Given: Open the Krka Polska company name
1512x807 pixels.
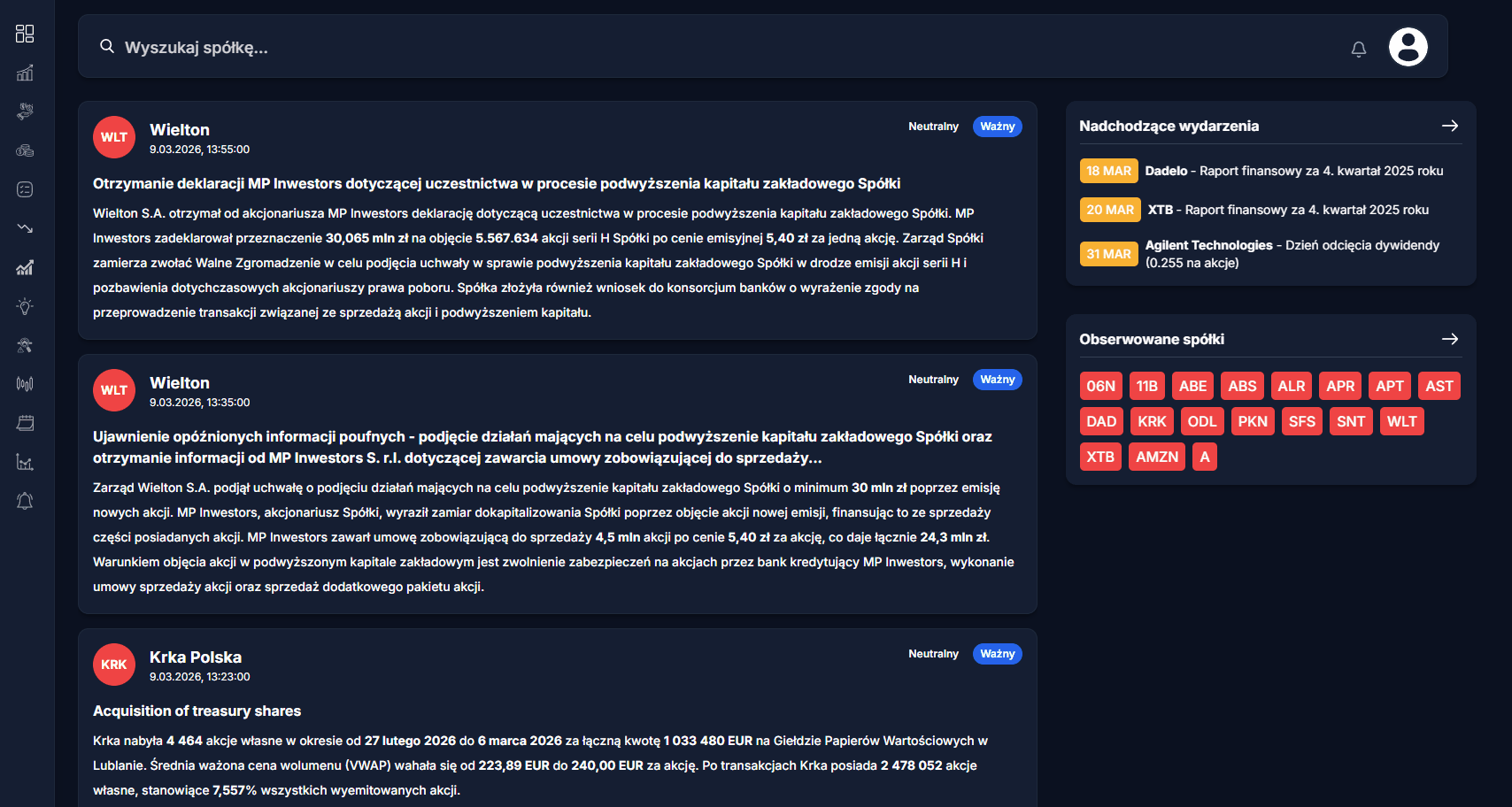Looking at the screenshot, I should click(x=196, y=657).
